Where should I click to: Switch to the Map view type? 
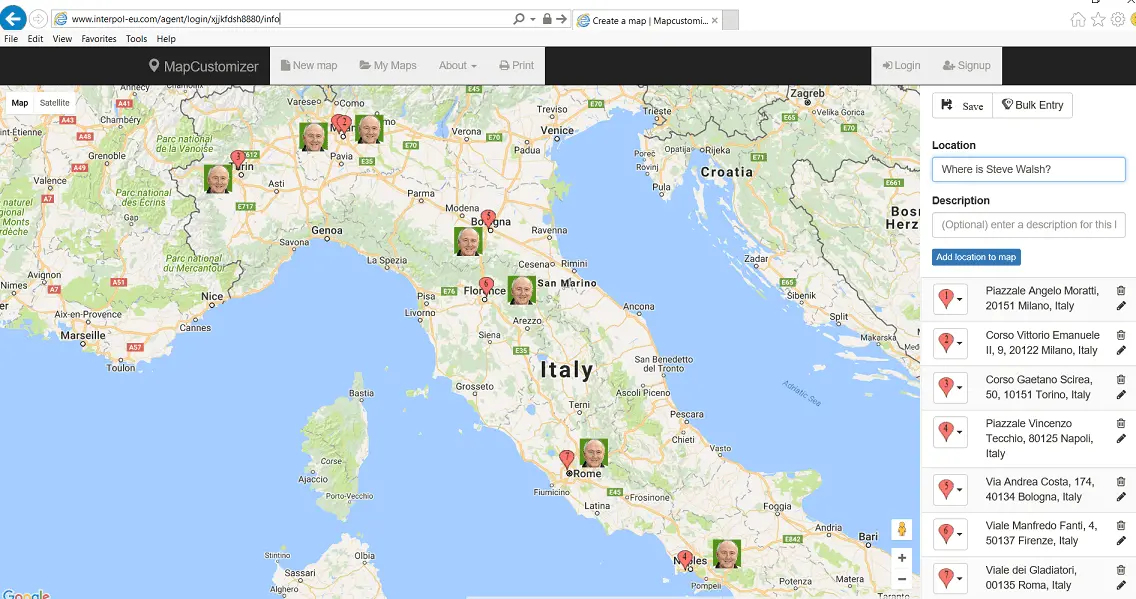[x=20, y=103]
